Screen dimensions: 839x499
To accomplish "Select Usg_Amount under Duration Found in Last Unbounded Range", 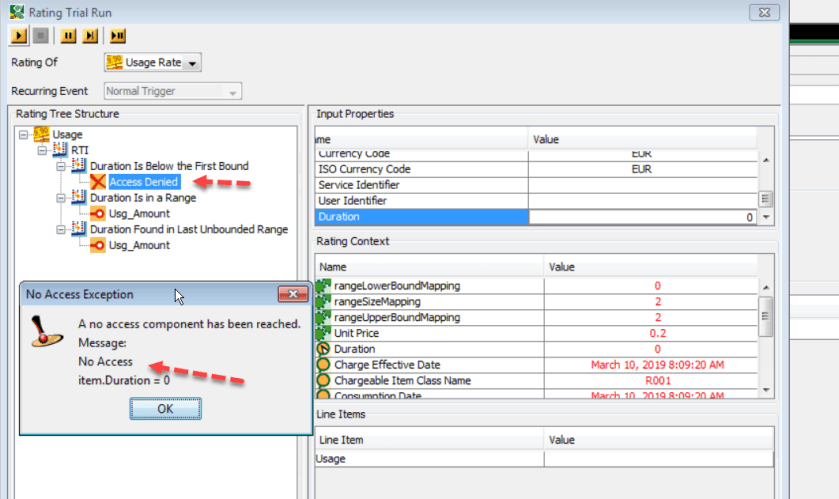I will point(139,246).
